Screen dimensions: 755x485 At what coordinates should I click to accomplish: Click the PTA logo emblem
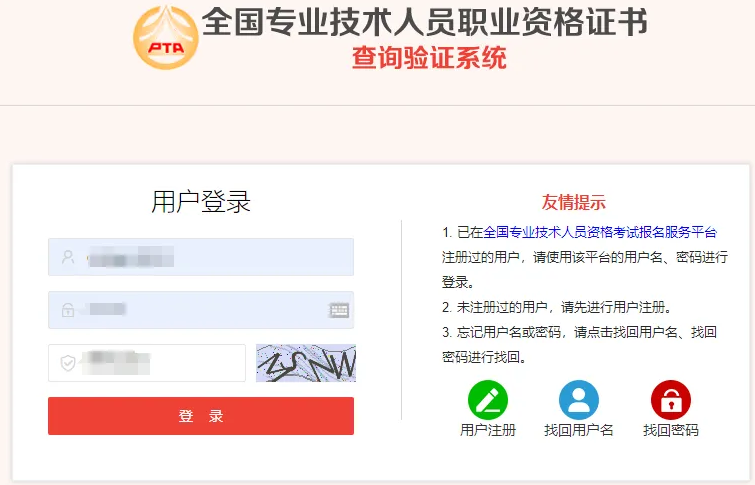(x=166, y=38)
